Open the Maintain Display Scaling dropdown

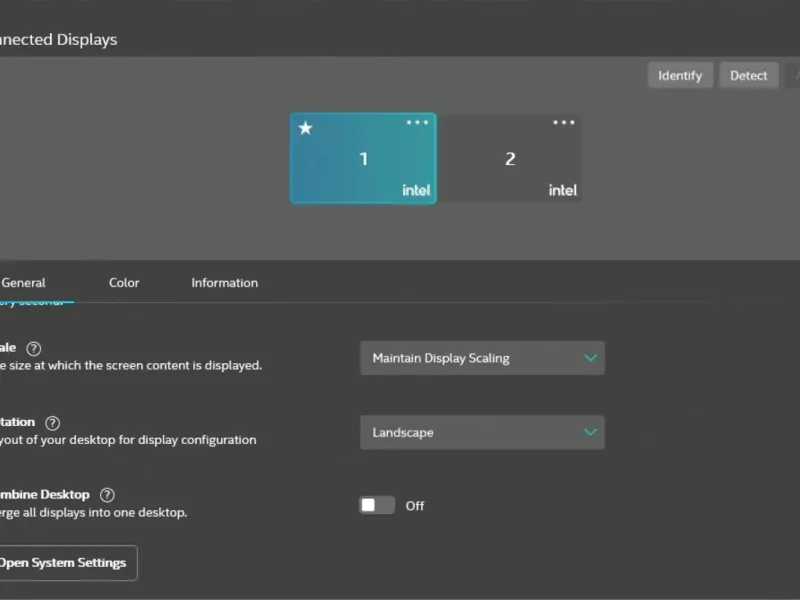(482, 358)
